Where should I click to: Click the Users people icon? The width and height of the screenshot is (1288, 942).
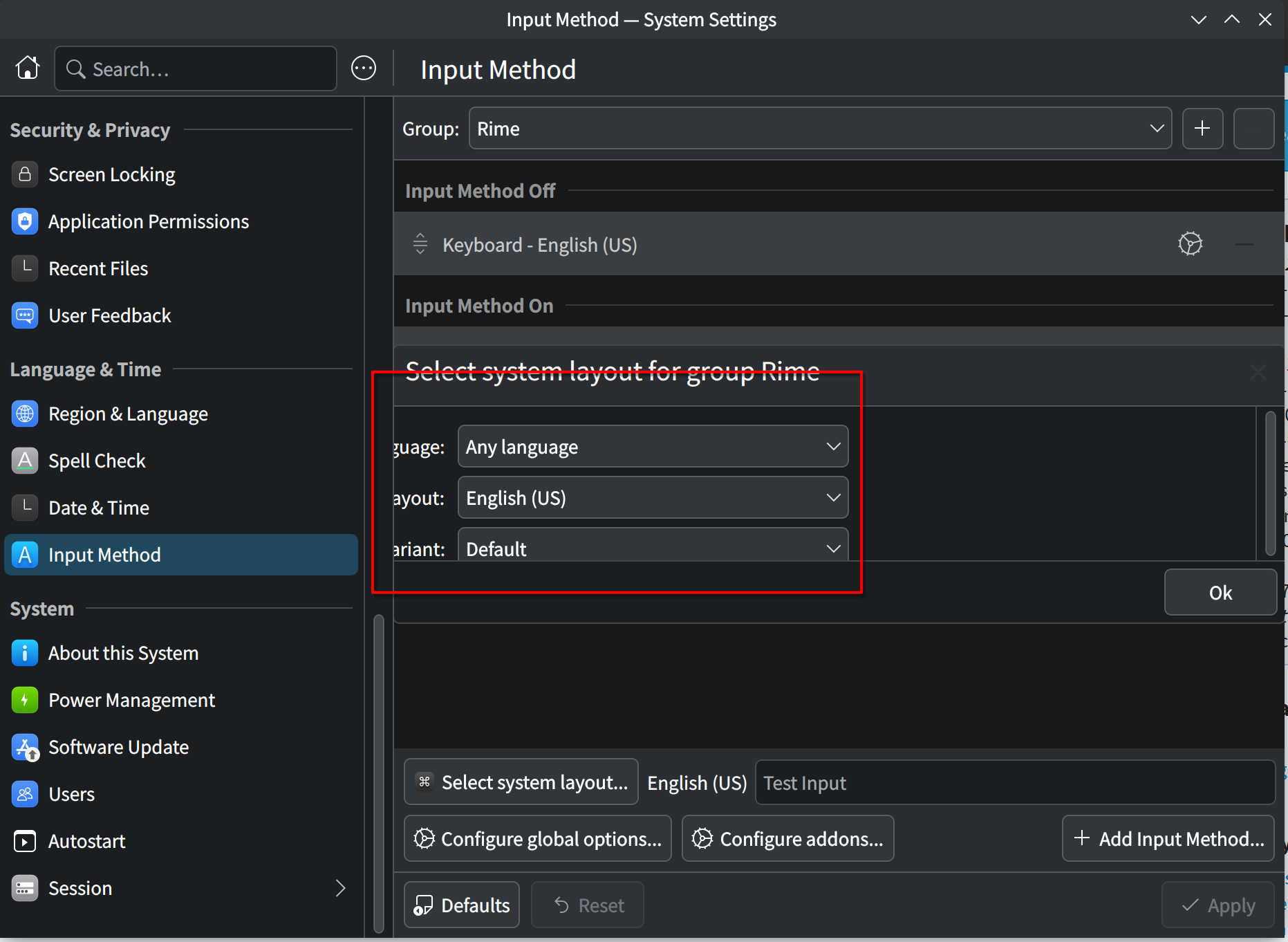point(25,794)
